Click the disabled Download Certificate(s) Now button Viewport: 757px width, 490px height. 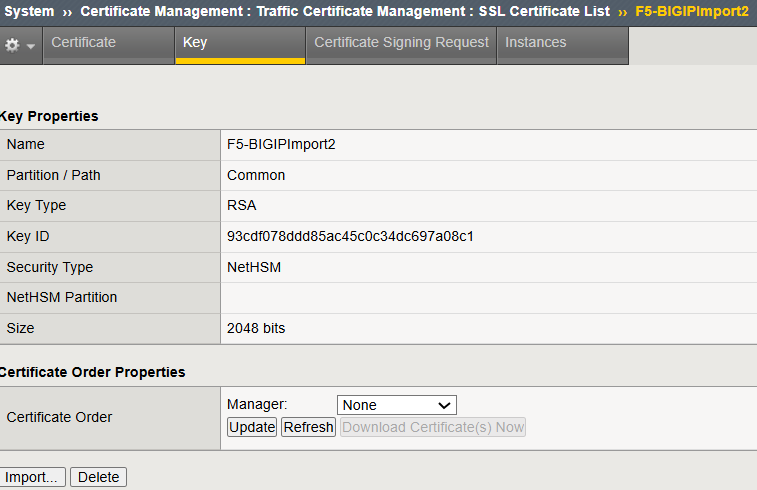[x=433, y=427]
